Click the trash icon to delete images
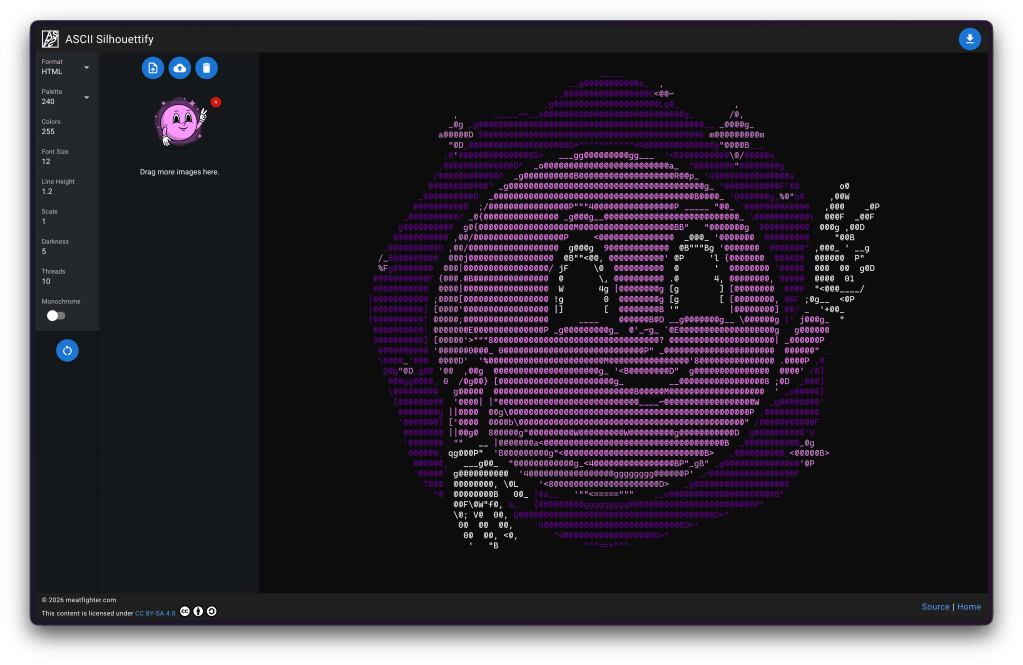The width and height of the screenshot is (1023, 665). [x=206, y=68]
